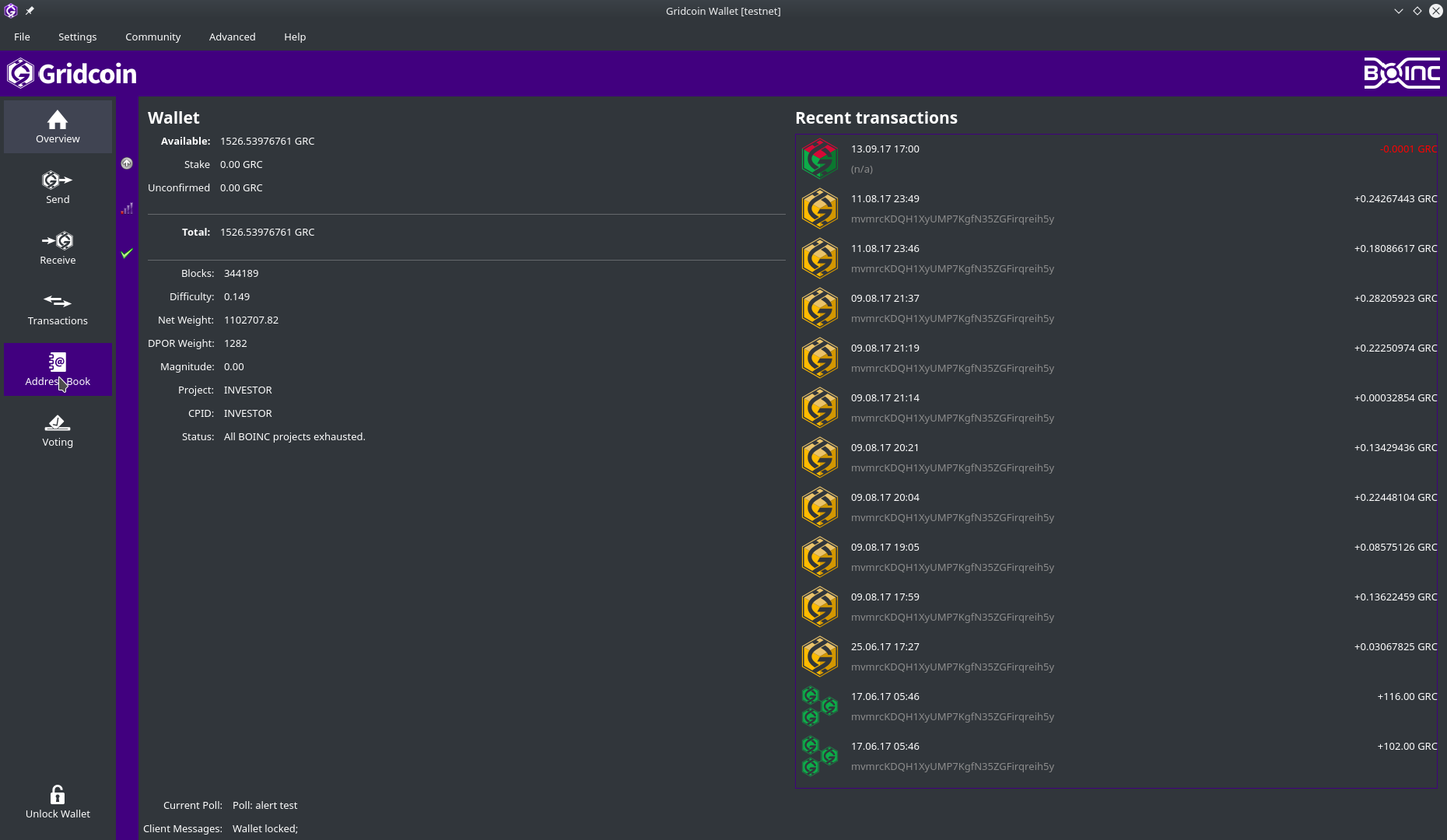Open the Community menu
Image resolution: width=1447 pixels, height=840 pixels.
[152, 37]
